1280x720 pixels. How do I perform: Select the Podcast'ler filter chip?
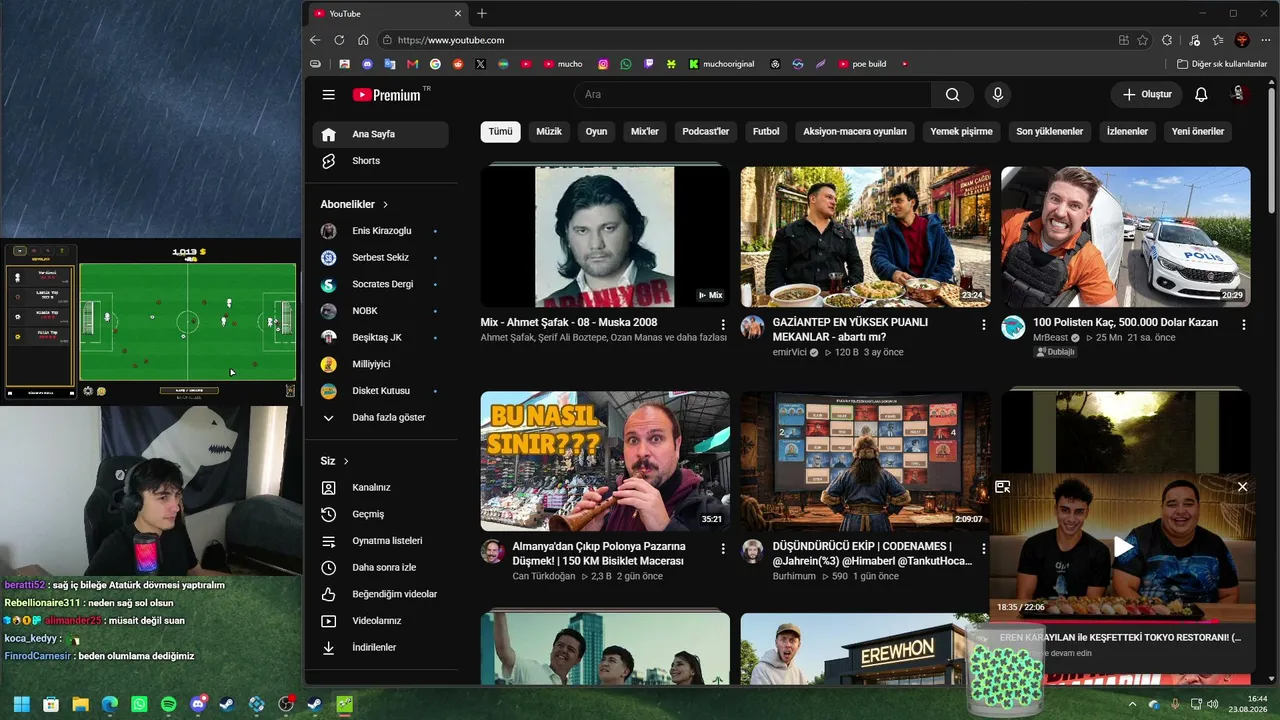(706, 132)
